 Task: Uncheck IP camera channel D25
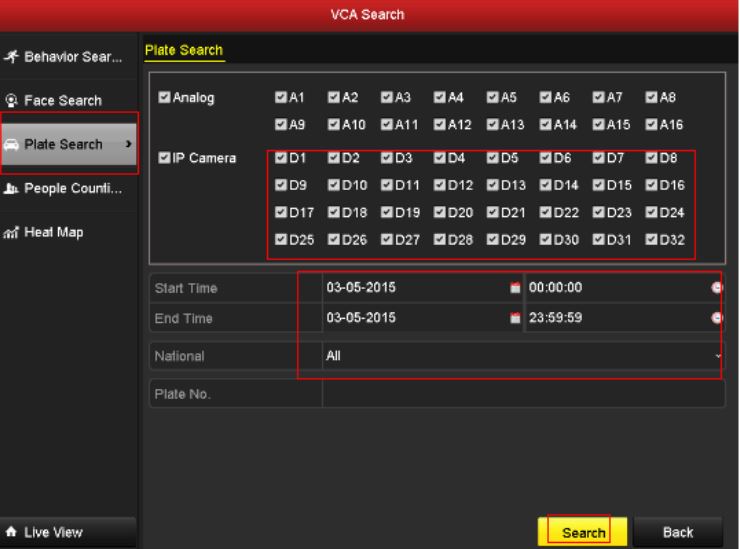[281, 240]
